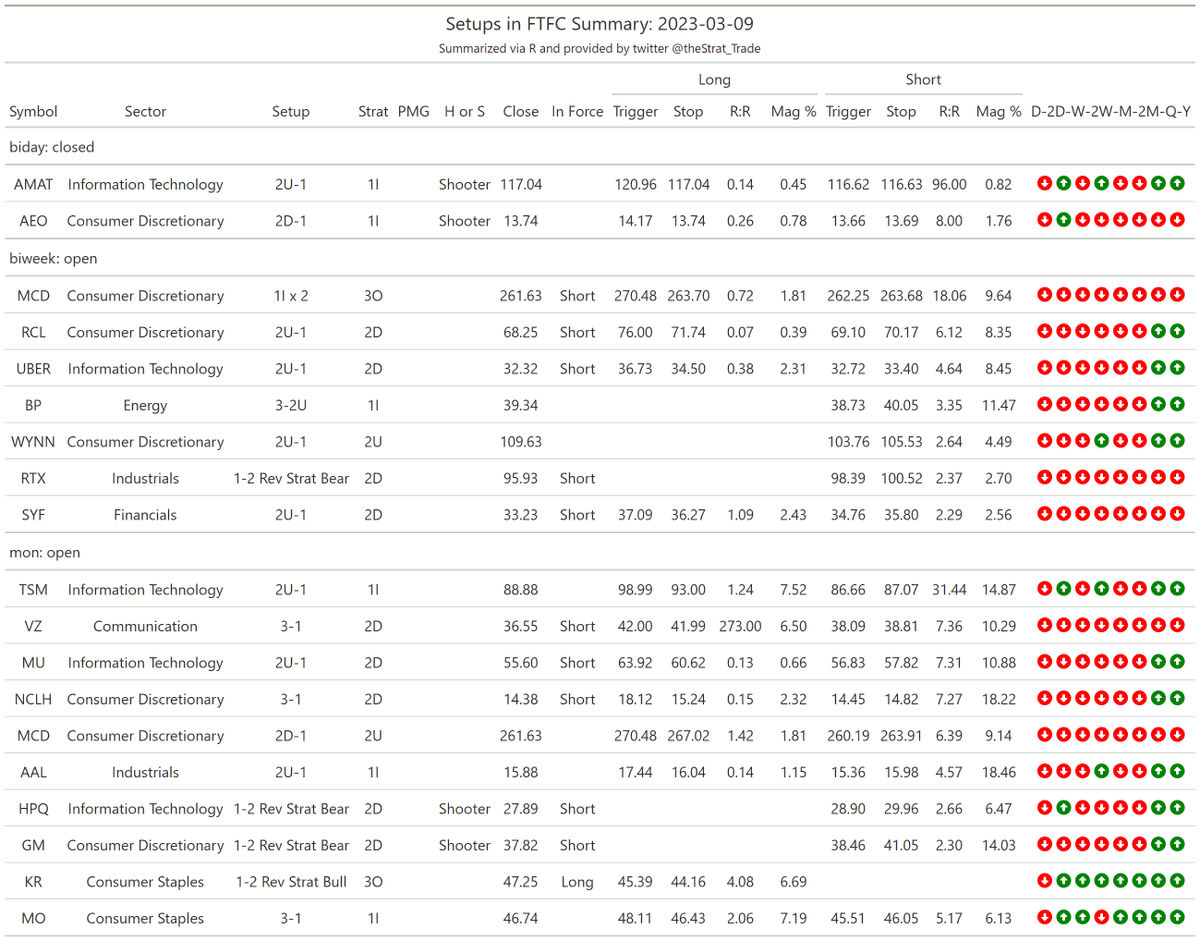Click the 'H or S' column header
Viewport: 1200px width, 941px height.
[465, 112]
